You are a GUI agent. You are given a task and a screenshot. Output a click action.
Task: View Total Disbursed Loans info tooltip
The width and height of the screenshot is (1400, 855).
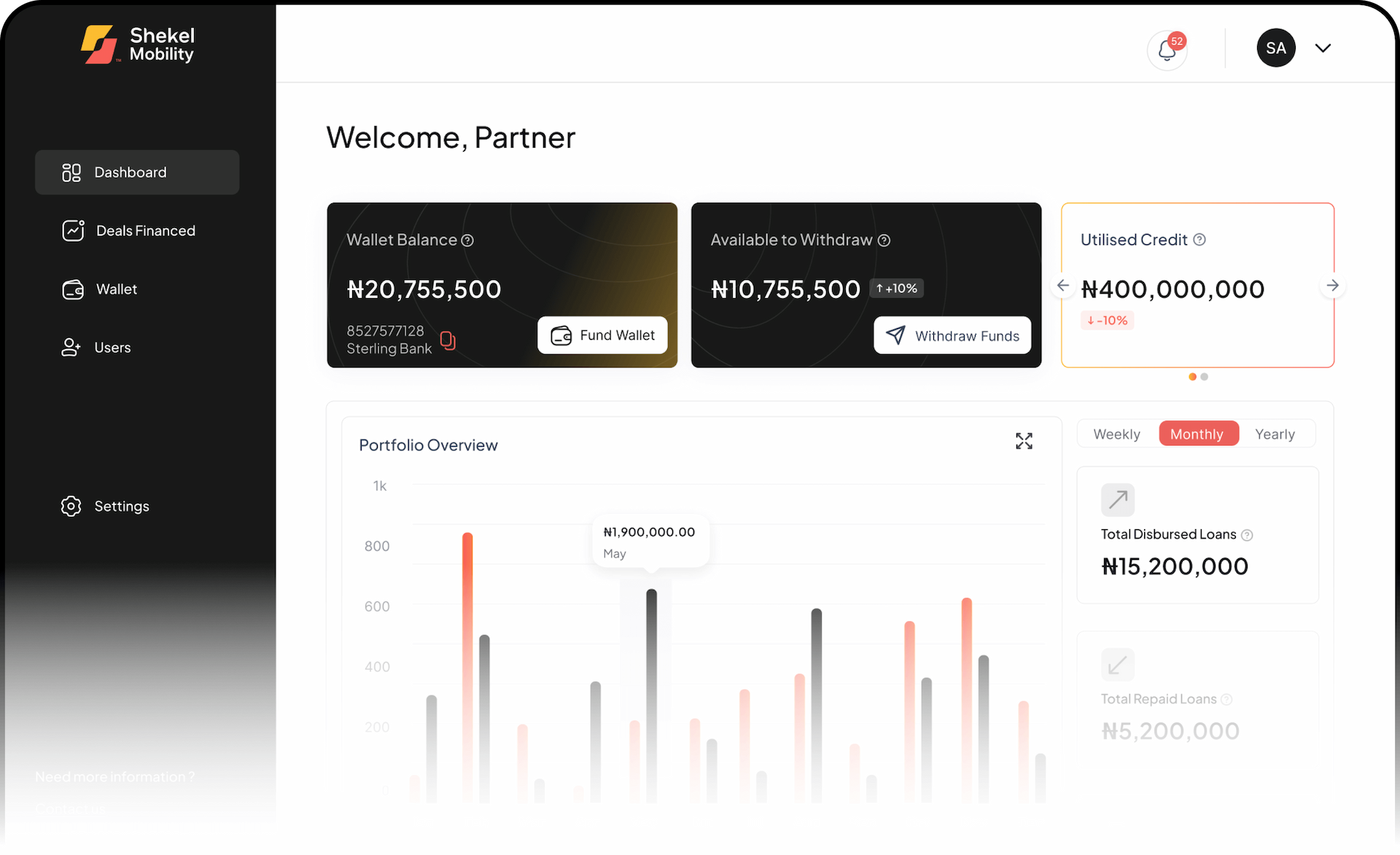[x=1248, y=534]
